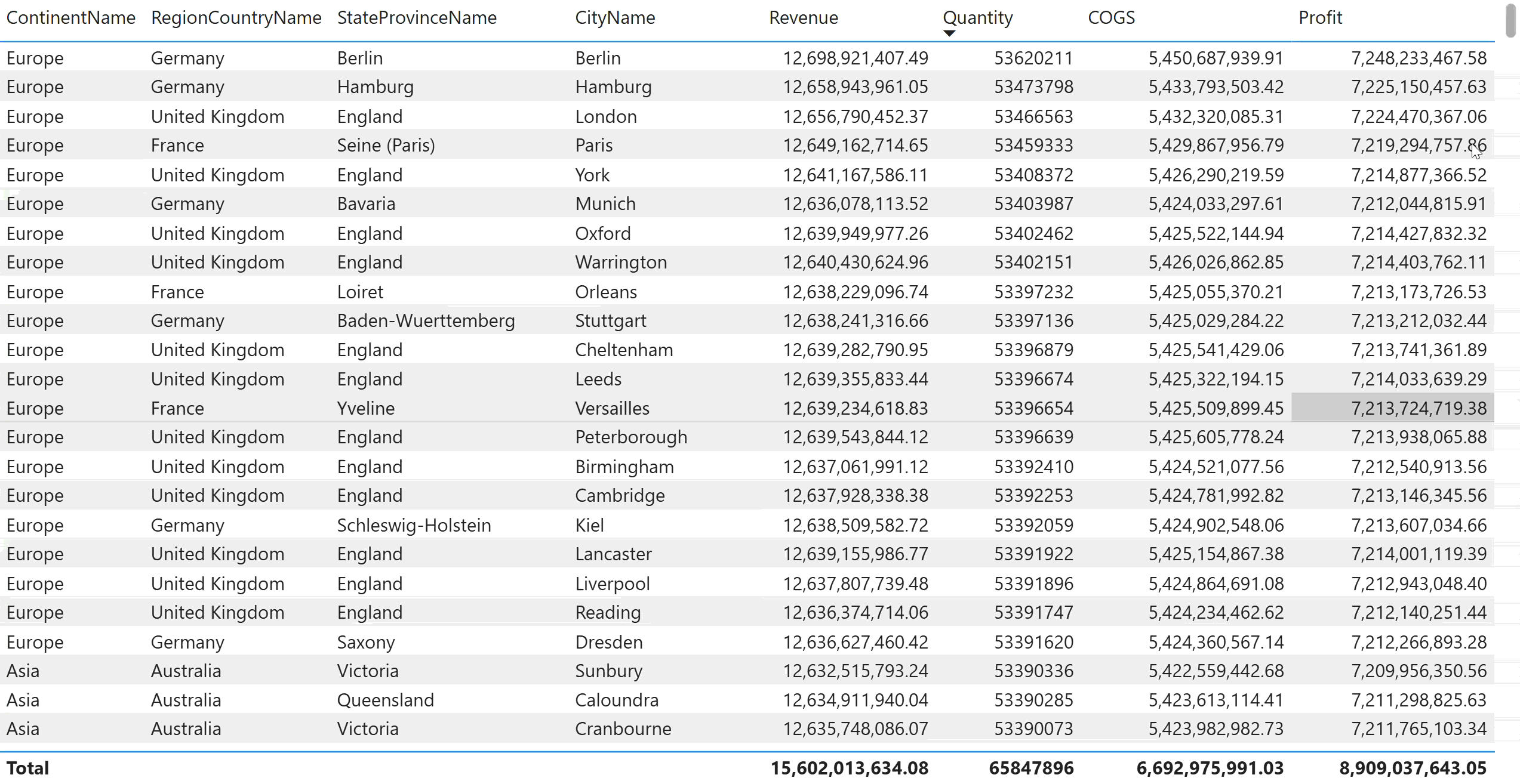This screenshot has width=1520, height=784.
Task: Select total revenue 15,602,013,634.08
Action: (850, 768)
